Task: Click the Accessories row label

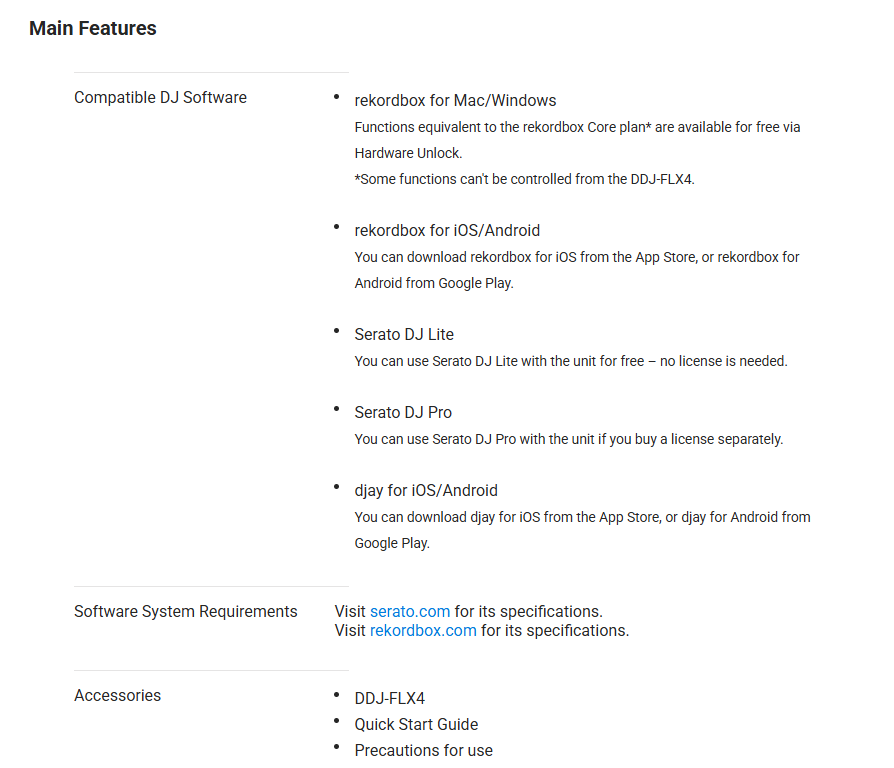Action: click(117, 695)
